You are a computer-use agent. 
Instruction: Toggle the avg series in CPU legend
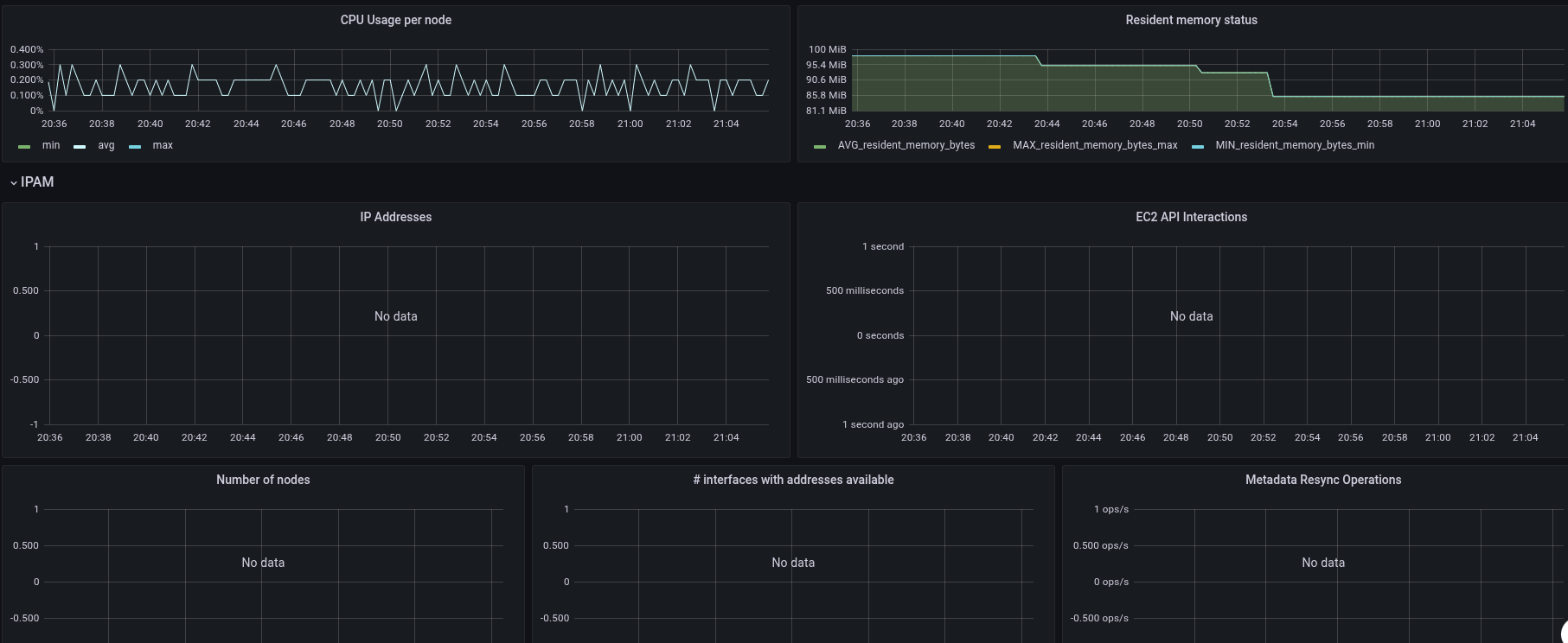pos(106,145)
